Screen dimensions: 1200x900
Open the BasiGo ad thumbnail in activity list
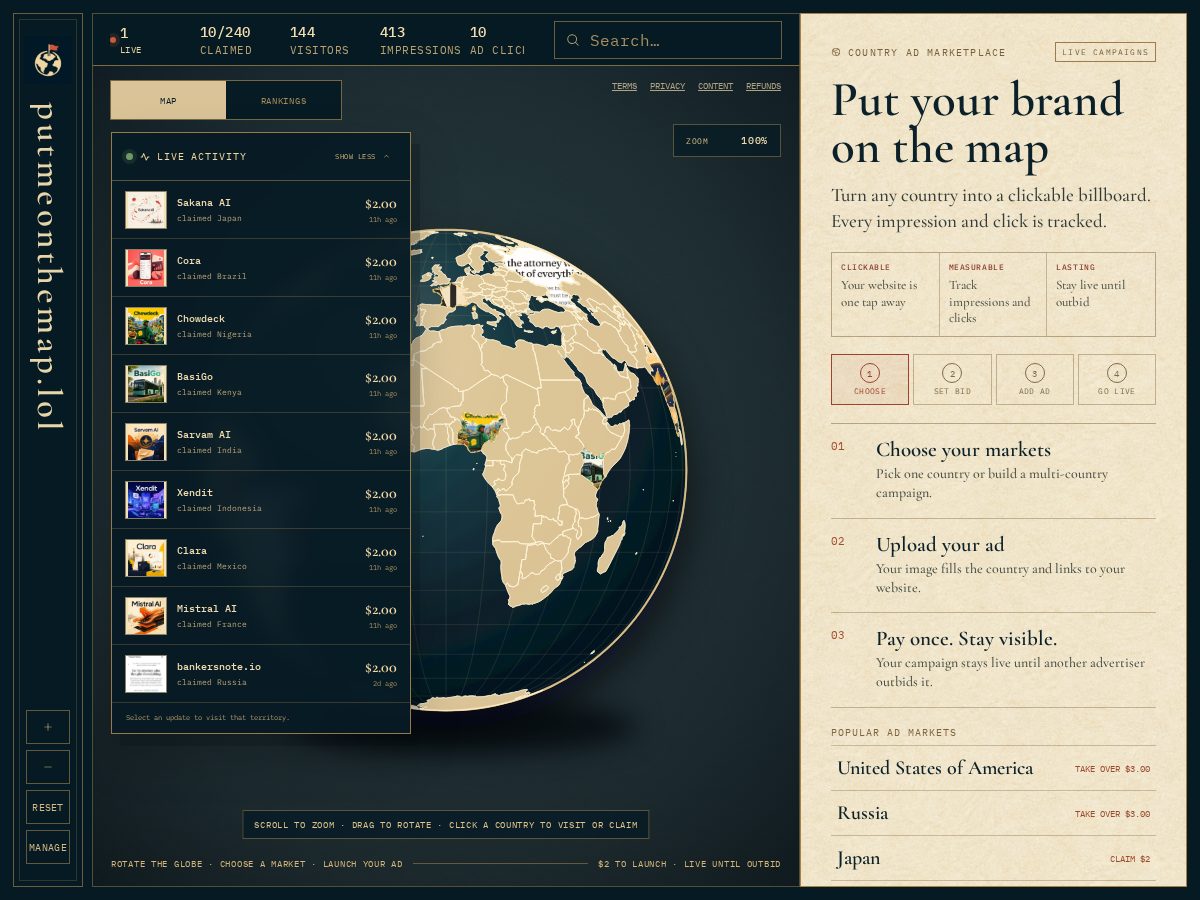tap(146, 384)
